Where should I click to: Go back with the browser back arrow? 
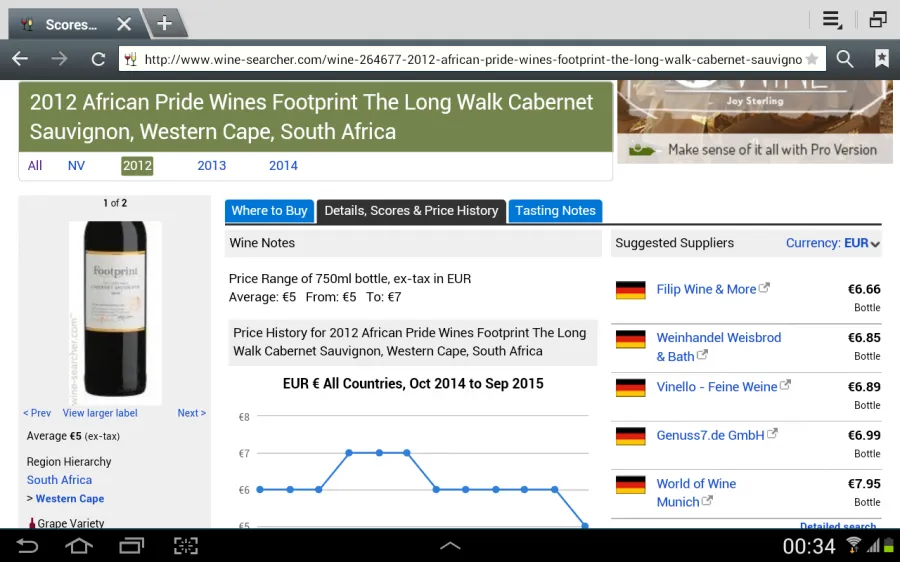tap(20, 59)
